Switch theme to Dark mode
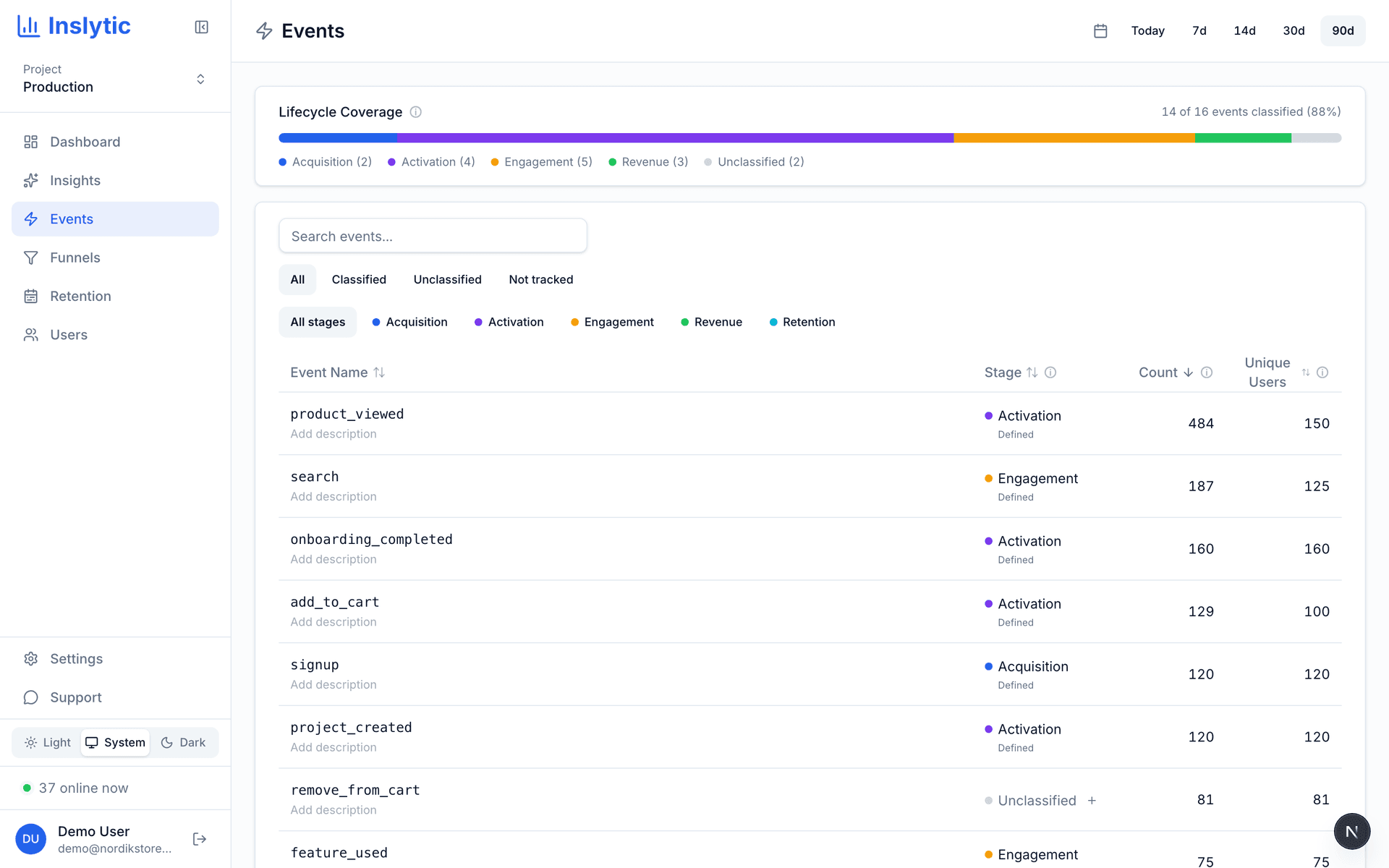Screen dimensions: 1389x868 pyautogui.click(x=184, y=742)
